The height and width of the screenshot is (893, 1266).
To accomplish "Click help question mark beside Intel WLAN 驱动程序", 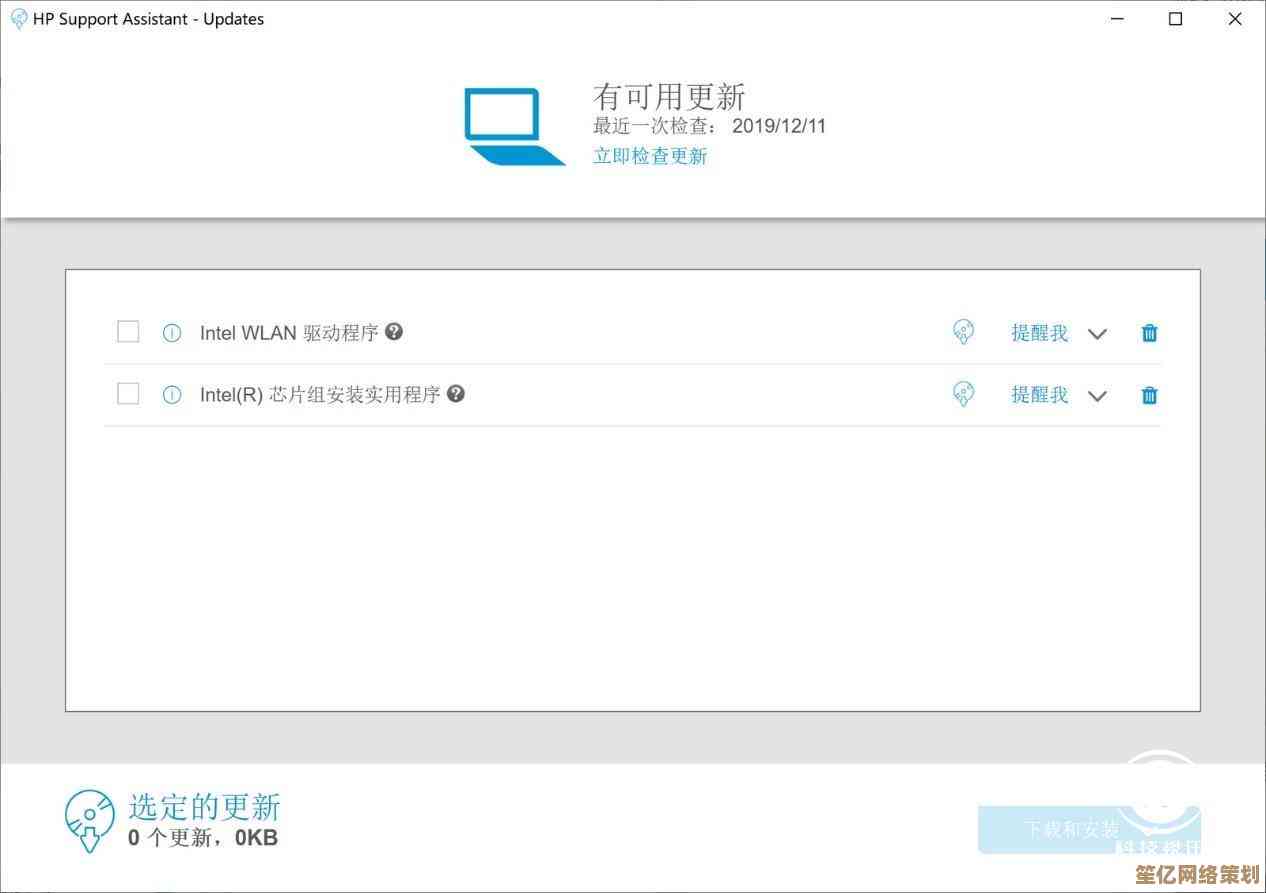I will [x=394, y=332].
